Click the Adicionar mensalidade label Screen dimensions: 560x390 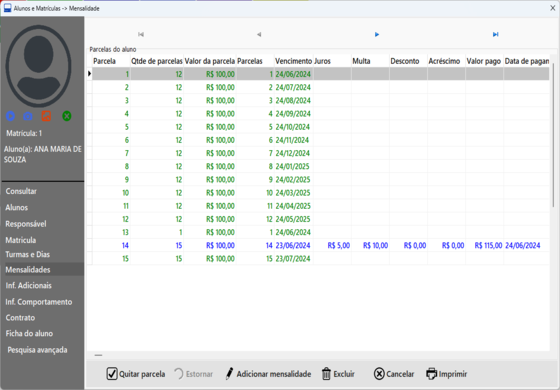coord(274,374)
